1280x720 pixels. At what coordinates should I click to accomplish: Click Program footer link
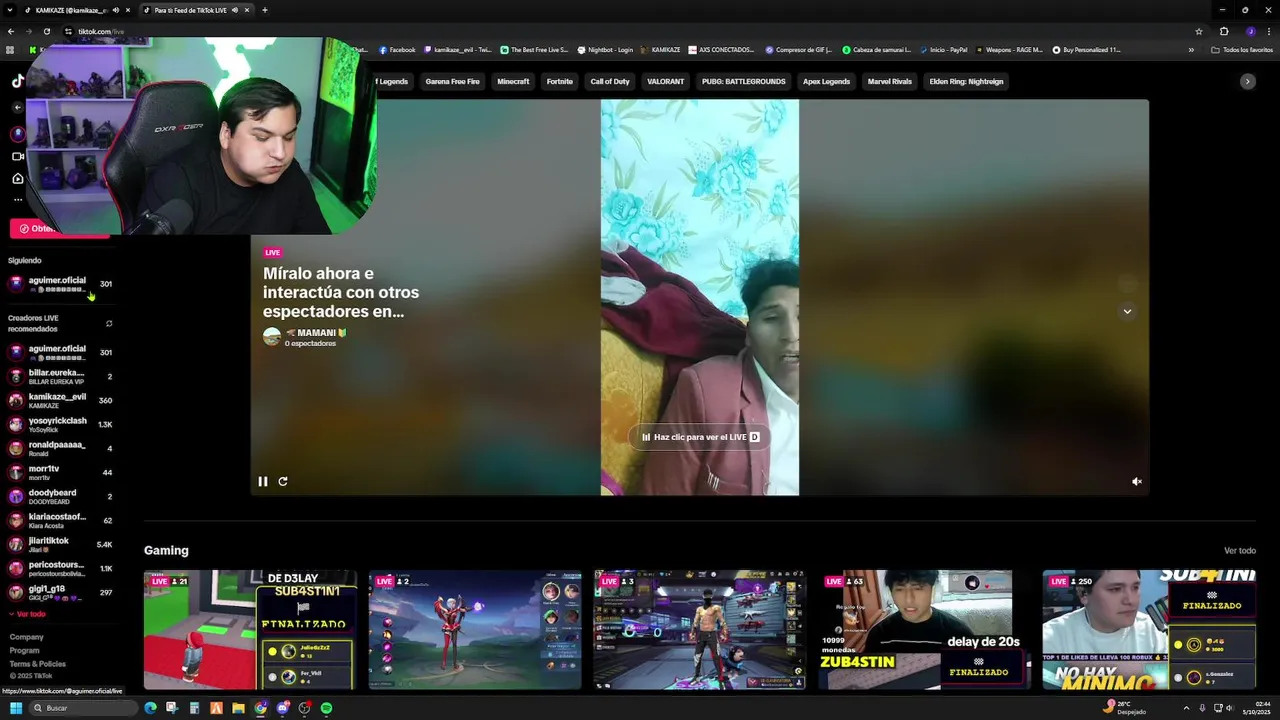(x=24, y=650)
